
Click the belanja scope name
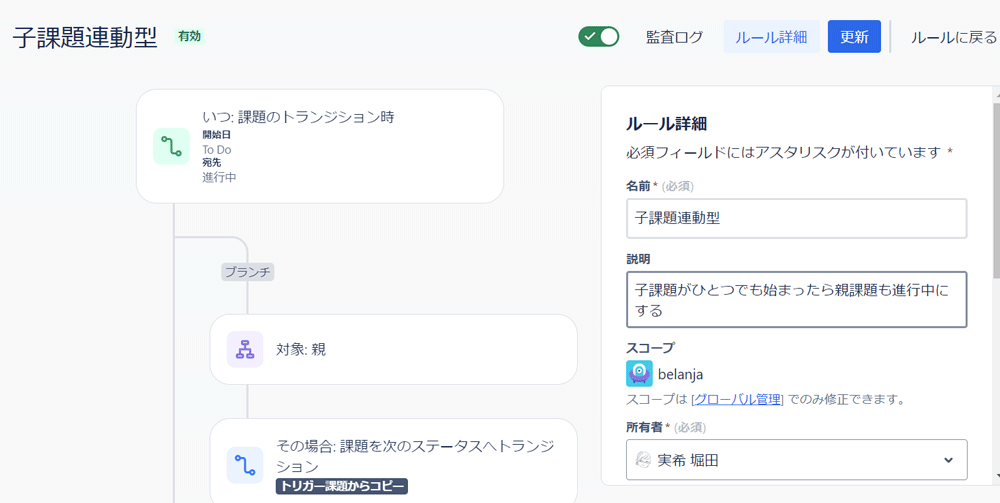(x=680, y=374)
